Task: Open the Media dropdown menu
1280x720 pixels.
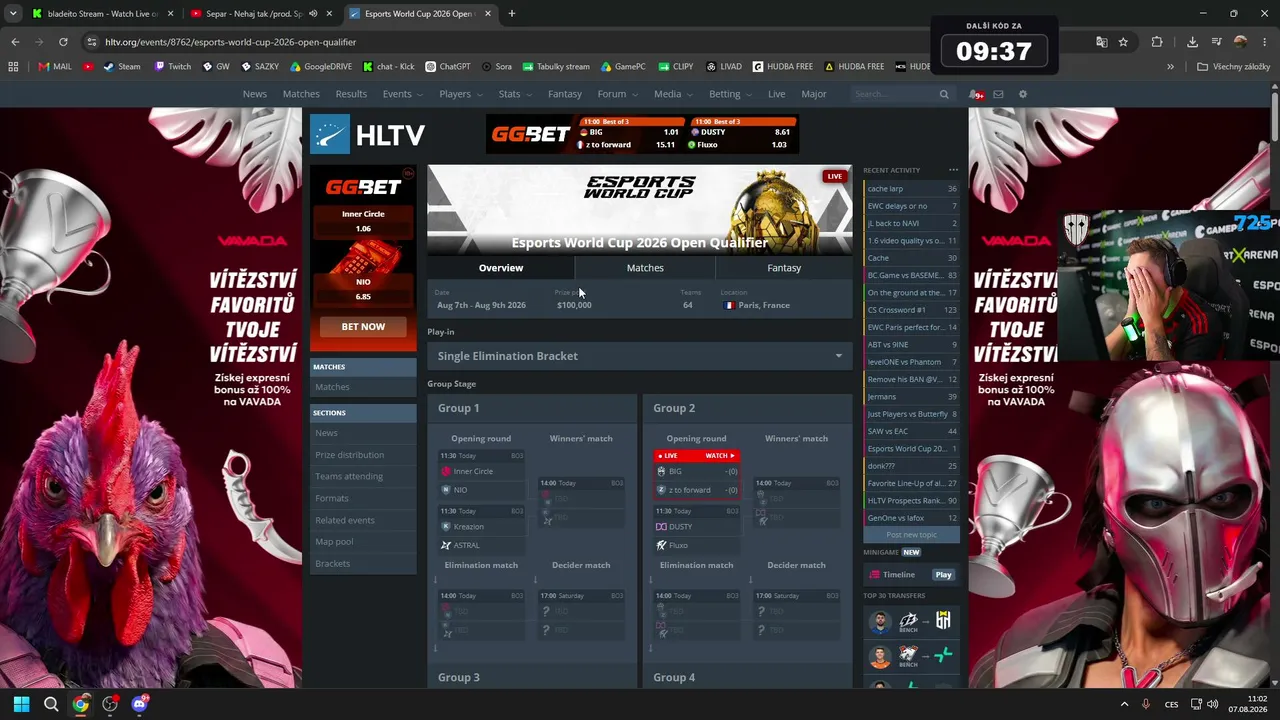Action: pos(673,94)
